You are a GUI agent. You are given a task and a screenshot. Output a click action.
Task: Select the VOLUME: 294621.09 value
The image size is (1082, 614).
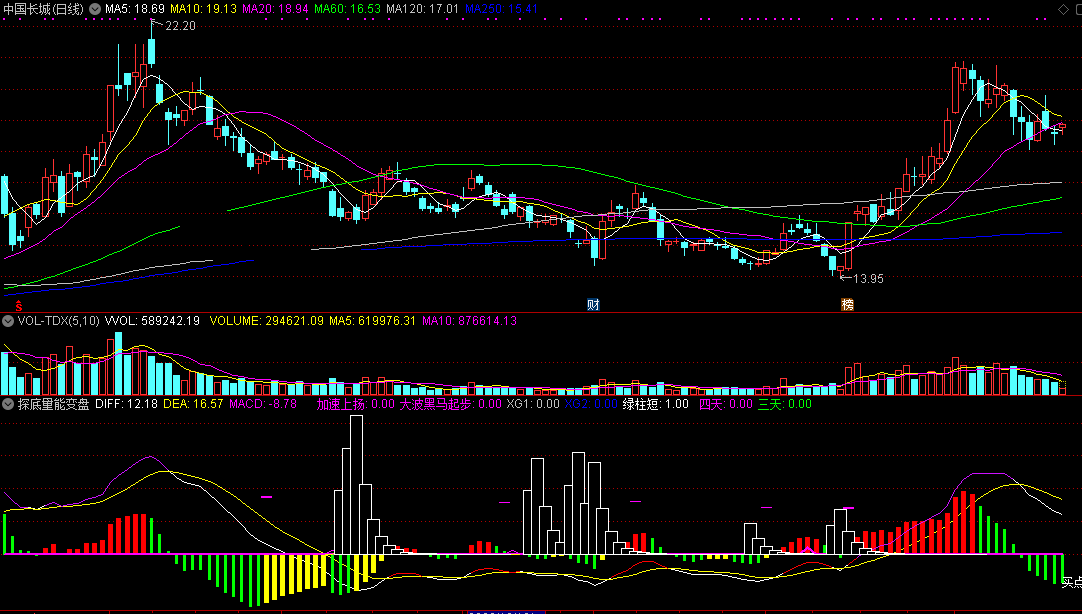point(266,321)
